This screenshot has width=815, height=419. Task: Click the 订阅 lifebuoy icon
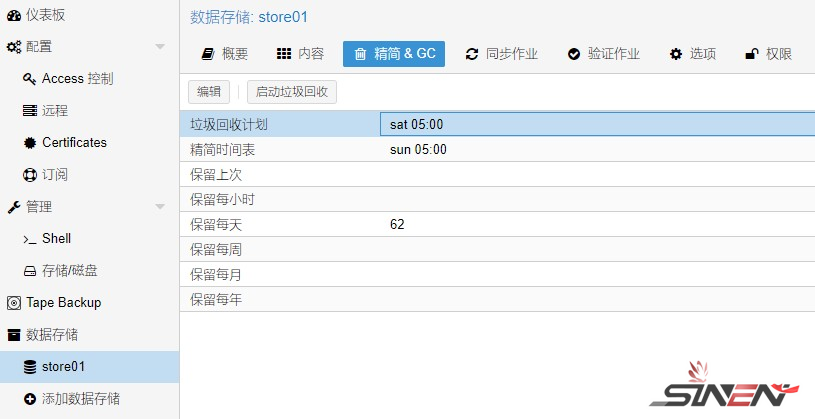click(30, 175)
